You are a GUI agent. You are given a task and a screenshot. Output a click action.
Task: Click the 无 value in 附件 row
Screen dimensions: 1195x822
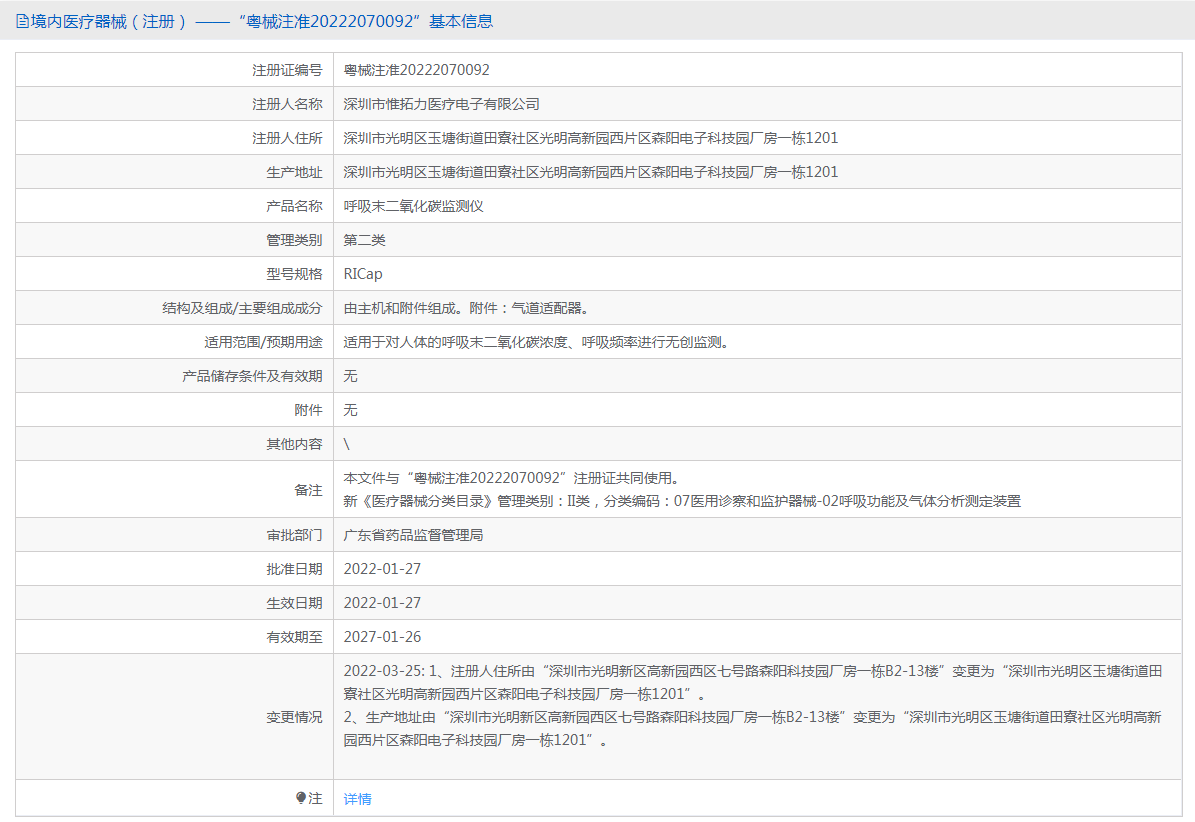click(x=351, y=410)
